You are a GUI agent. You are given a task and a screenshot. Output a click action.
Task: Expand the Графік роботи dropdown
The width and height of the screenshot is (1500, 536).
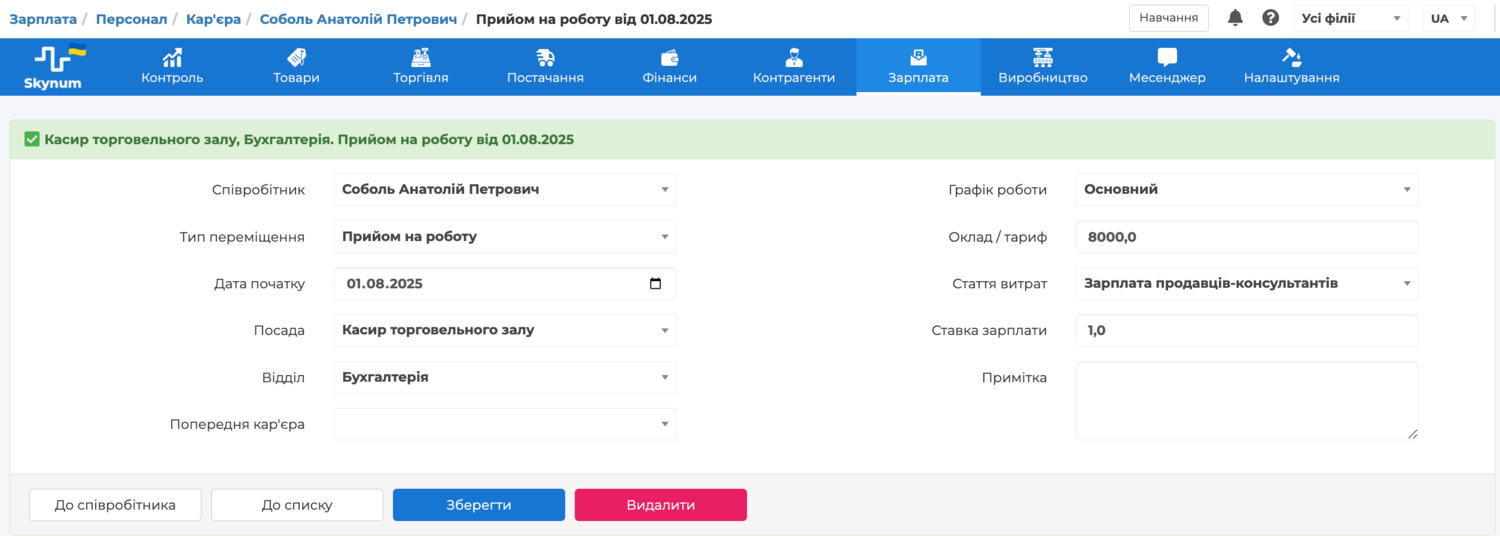point(1407,190)
